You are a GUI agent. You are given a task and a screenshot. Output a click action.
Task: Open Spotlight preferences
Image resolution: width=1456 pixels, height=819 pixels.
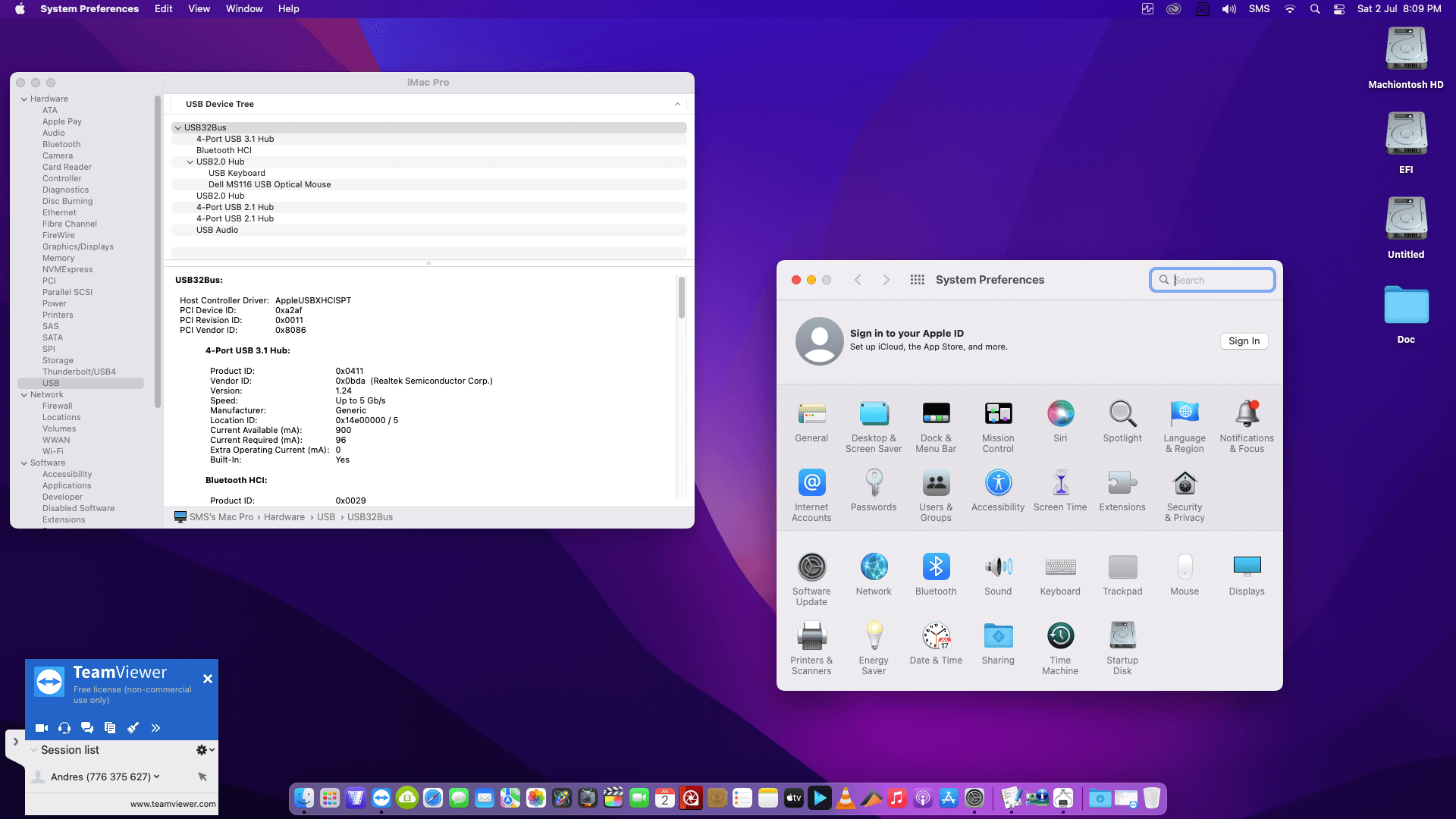pos(1122,414)
